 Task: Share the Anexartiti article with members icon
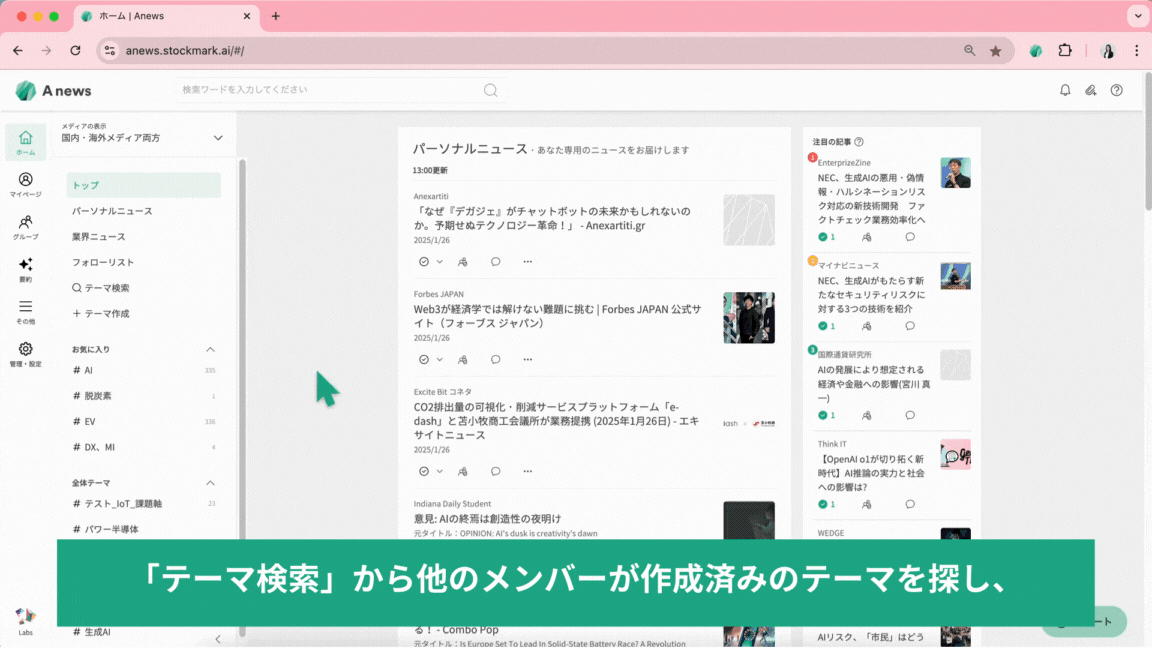coord(462,262)
